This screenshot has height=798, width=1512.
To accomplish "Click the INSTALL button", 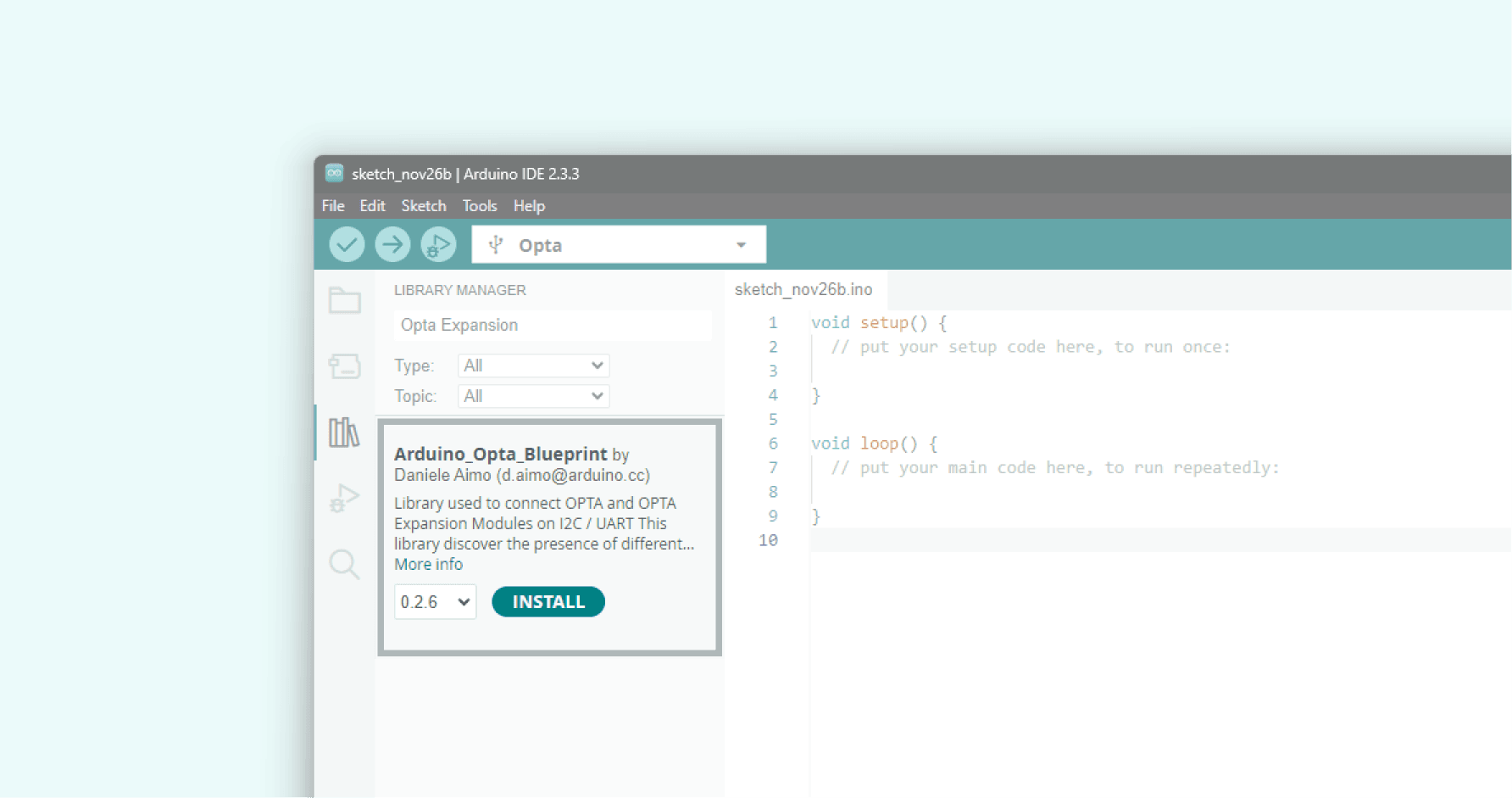I will (x=548, y=602).
